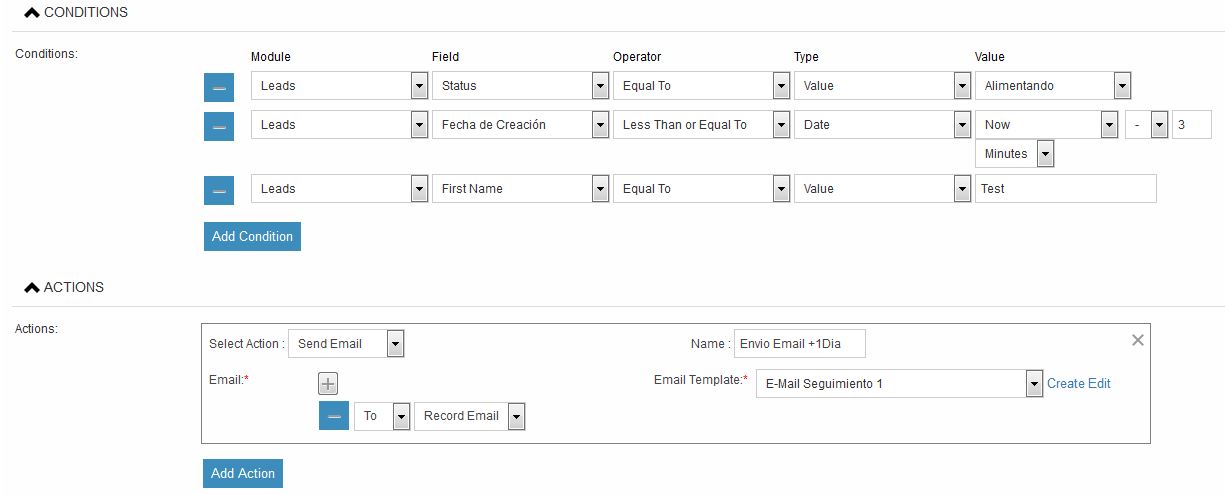This screenshot has height=495, width=1225.
Task: Click the plus icon to add email recipient
Action: (328, 383)
